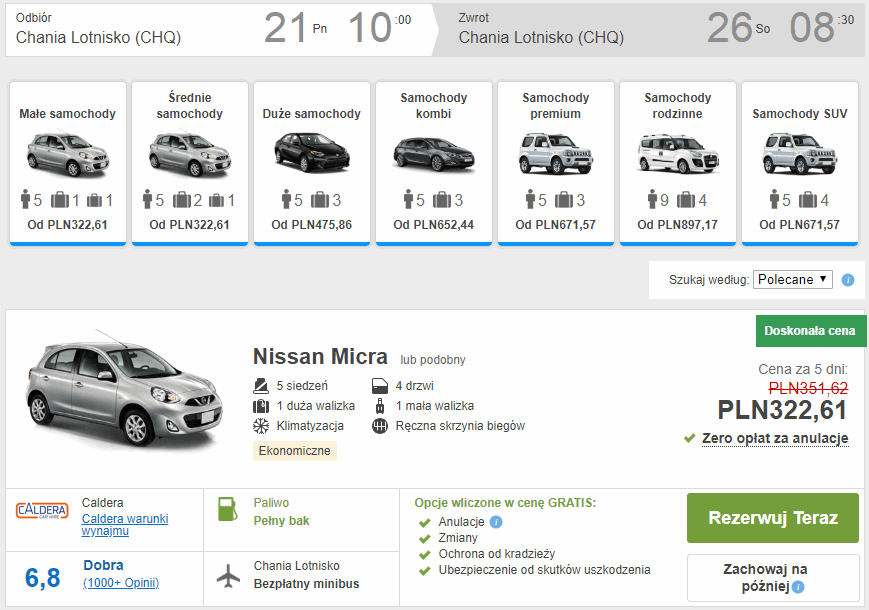This screenshot has height=610, width=869.
Task: Select the Samochody SUV category tab
Action: [x=799, y=162]
